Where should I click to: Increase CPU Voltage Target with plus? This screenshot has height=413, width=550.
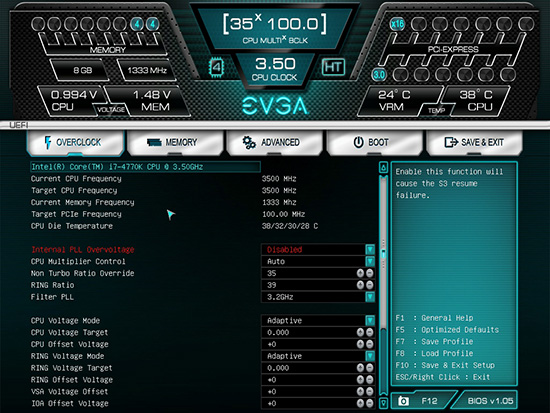pos(360,332)
